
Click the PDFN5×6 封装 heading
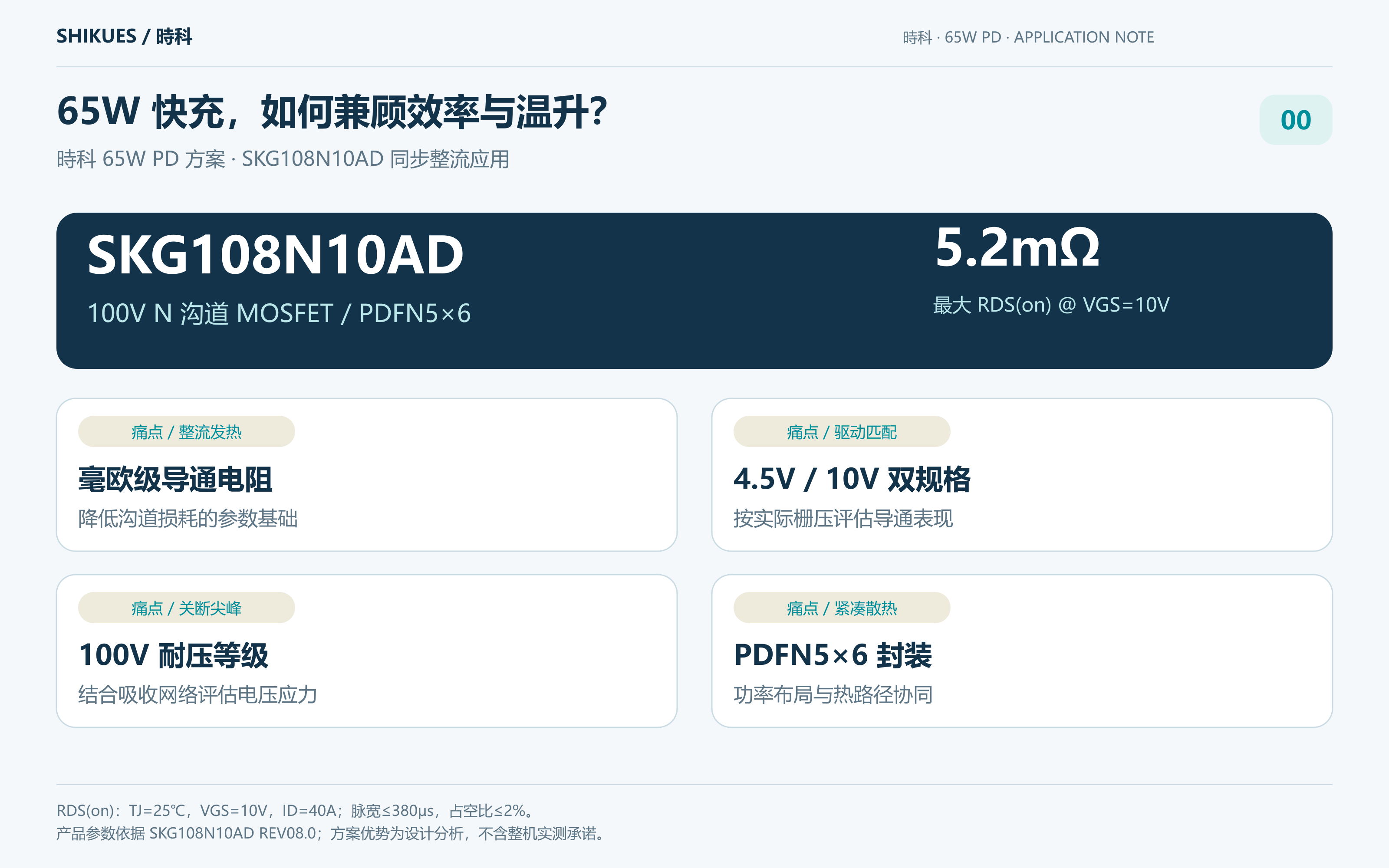coord(833,656)
